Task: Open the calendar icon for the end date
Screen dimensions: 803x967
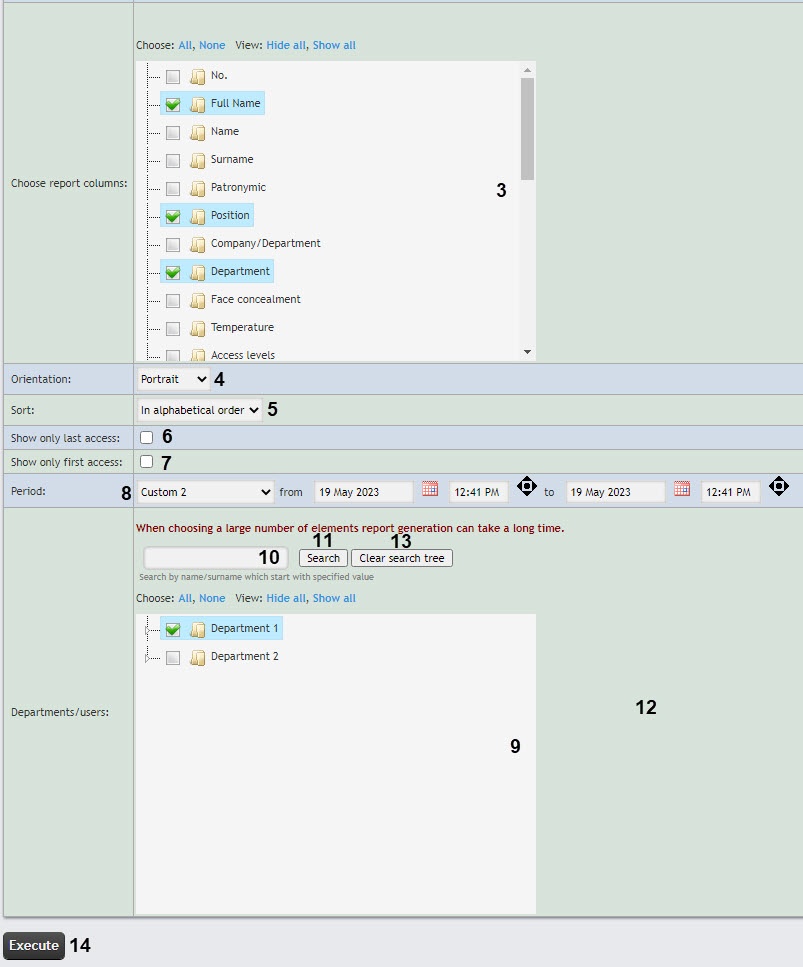Action: pos(682,489)
